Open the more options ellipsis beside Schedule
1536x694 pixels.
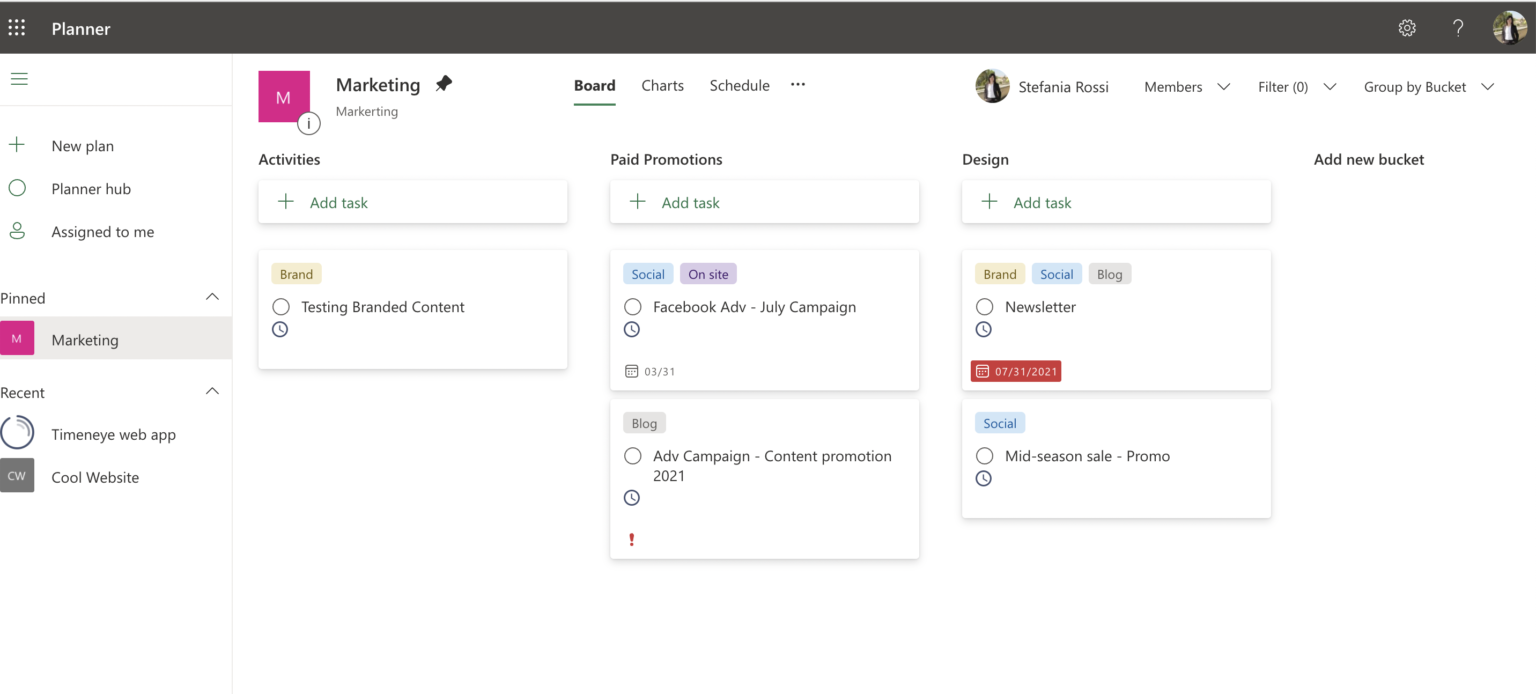coord(798,85)
